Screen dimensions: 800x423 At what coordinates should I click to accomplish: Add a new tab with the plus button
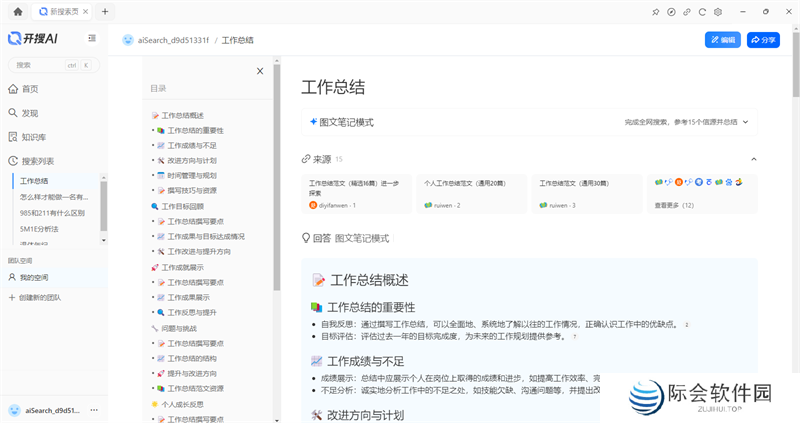tap(105, 12)
